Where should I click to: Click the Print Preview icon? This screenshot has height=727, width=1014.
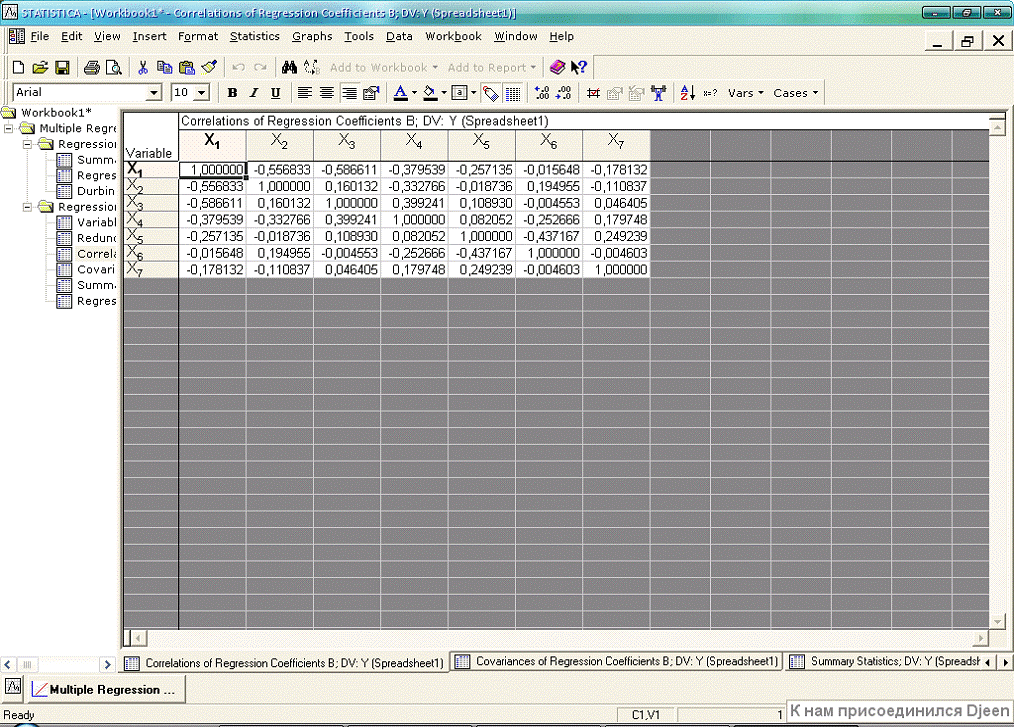click(x=113, y=67)
